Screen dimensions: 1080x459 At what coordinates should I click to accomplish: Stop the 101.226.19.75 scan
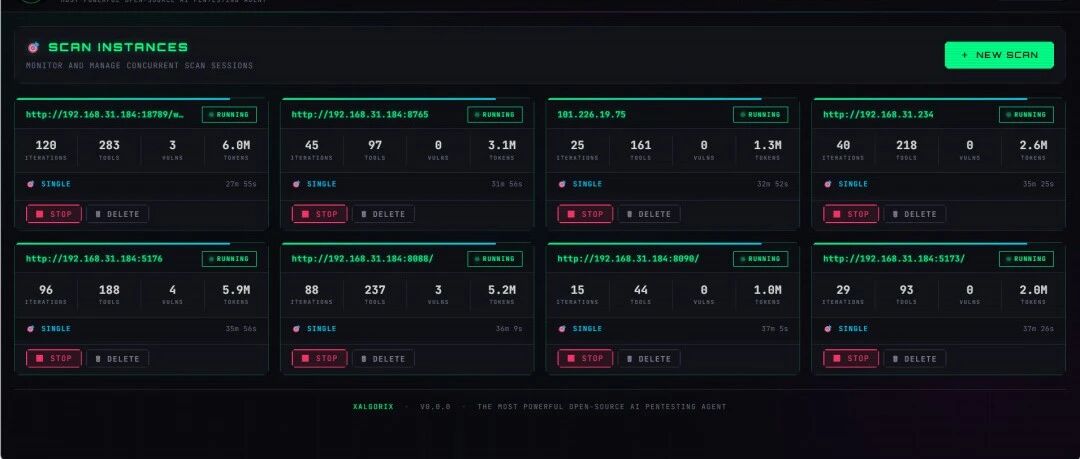click(585, 214)
